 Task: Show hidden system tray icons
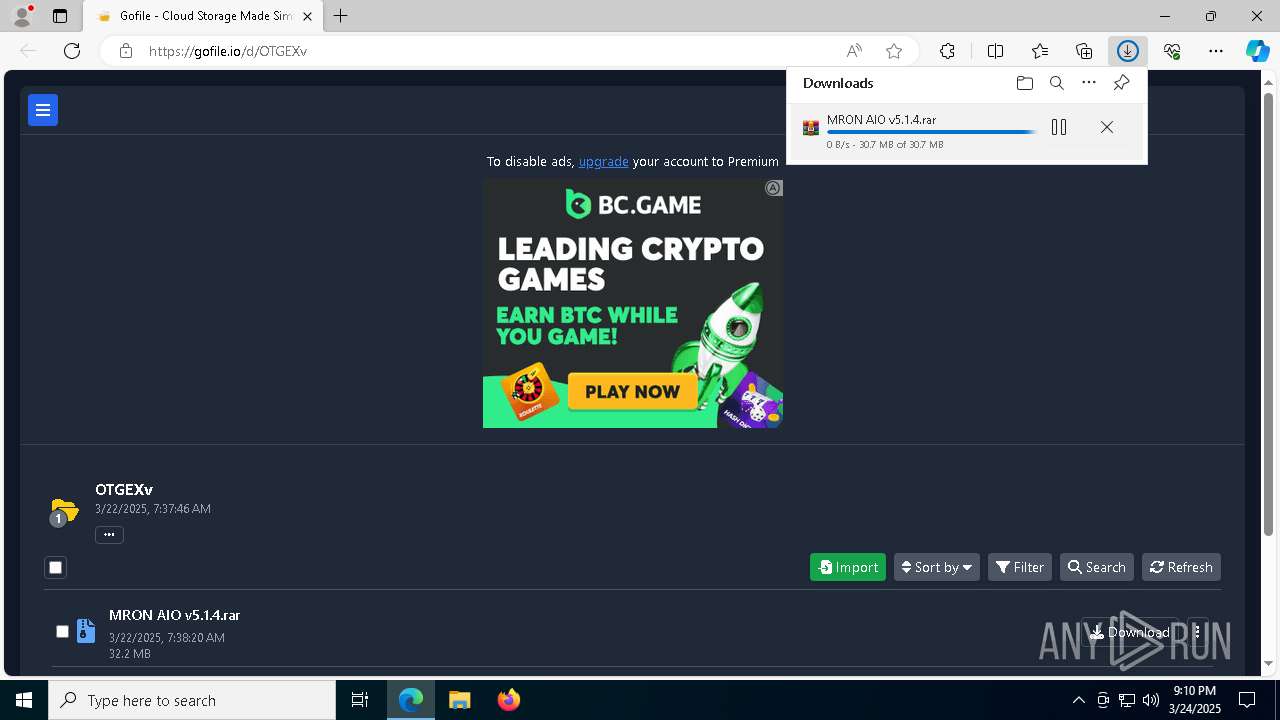(1078, 700)
